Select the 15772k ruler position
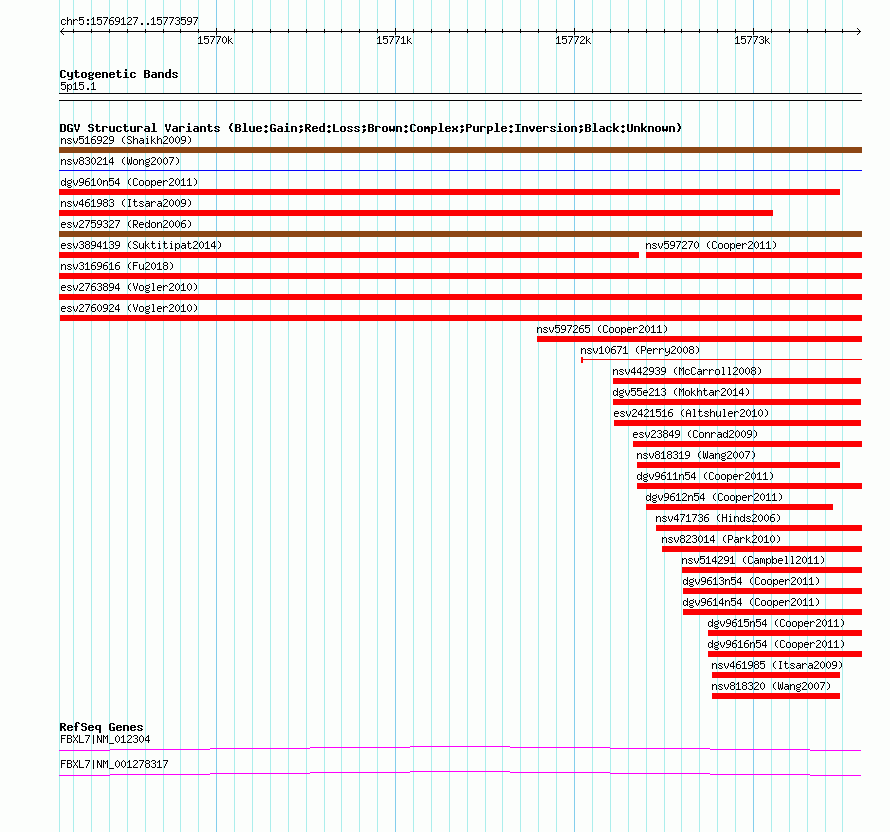Image resolution: width=890 pixels, height=832 pixels. click(573, 40)
